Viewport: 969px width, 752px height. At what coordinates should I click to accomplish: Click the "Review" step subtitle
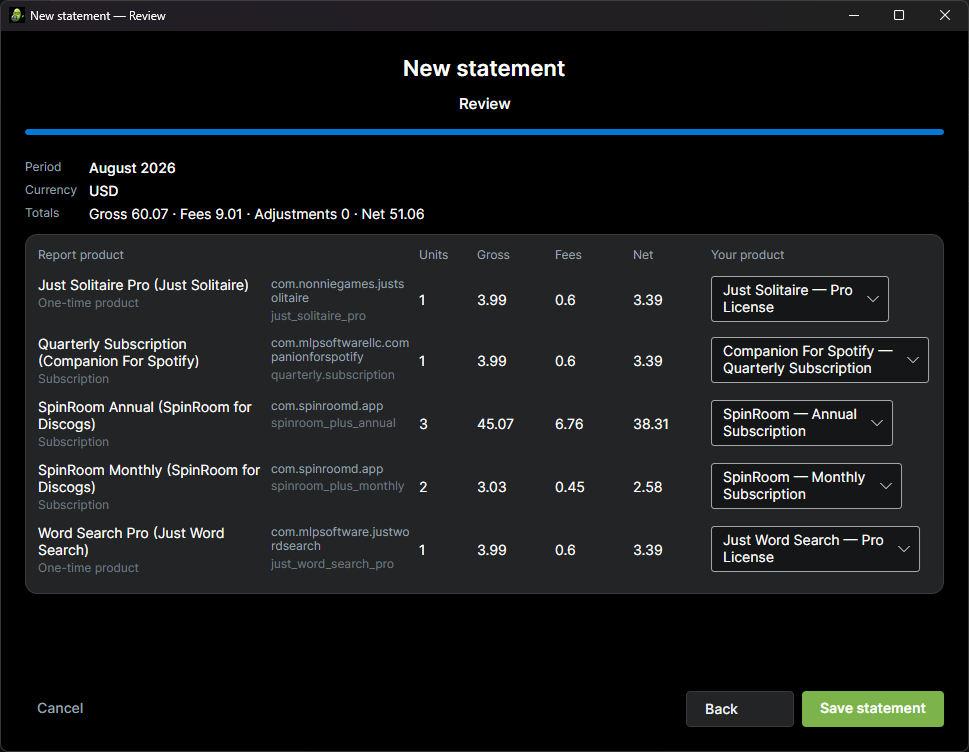pos(484,104)
